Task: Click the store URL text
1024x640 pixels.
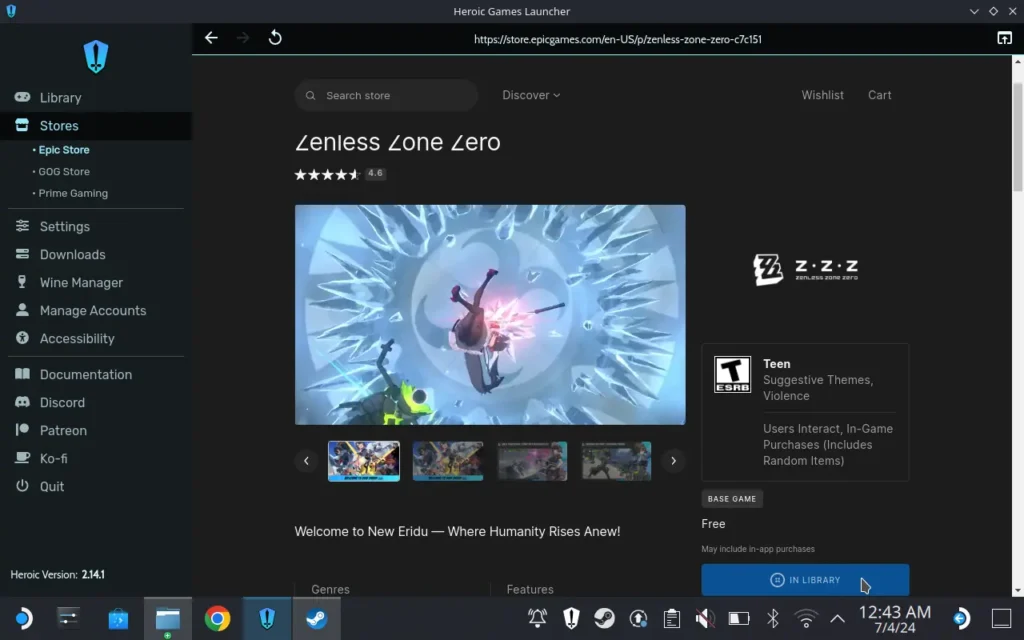Action: [x=617, y=39]
